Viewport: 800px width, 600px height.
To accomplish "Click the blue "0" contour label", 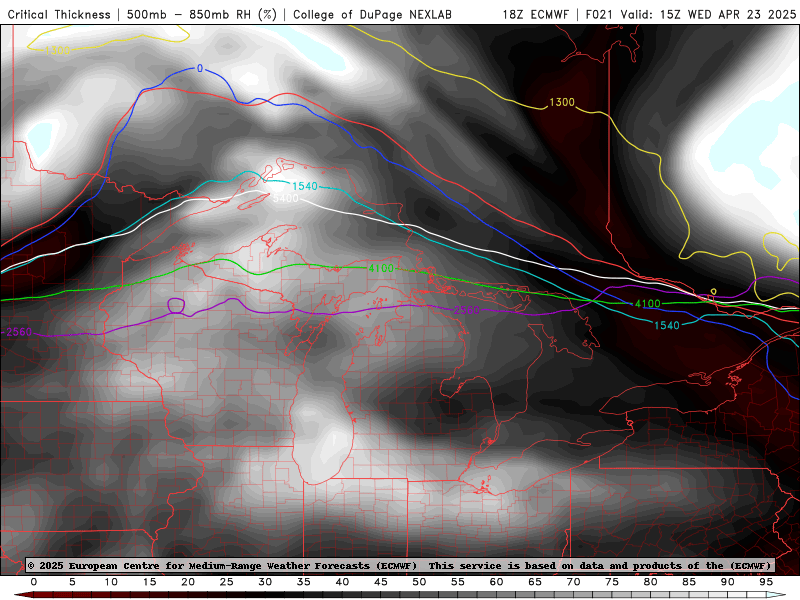I will [200, 68].
